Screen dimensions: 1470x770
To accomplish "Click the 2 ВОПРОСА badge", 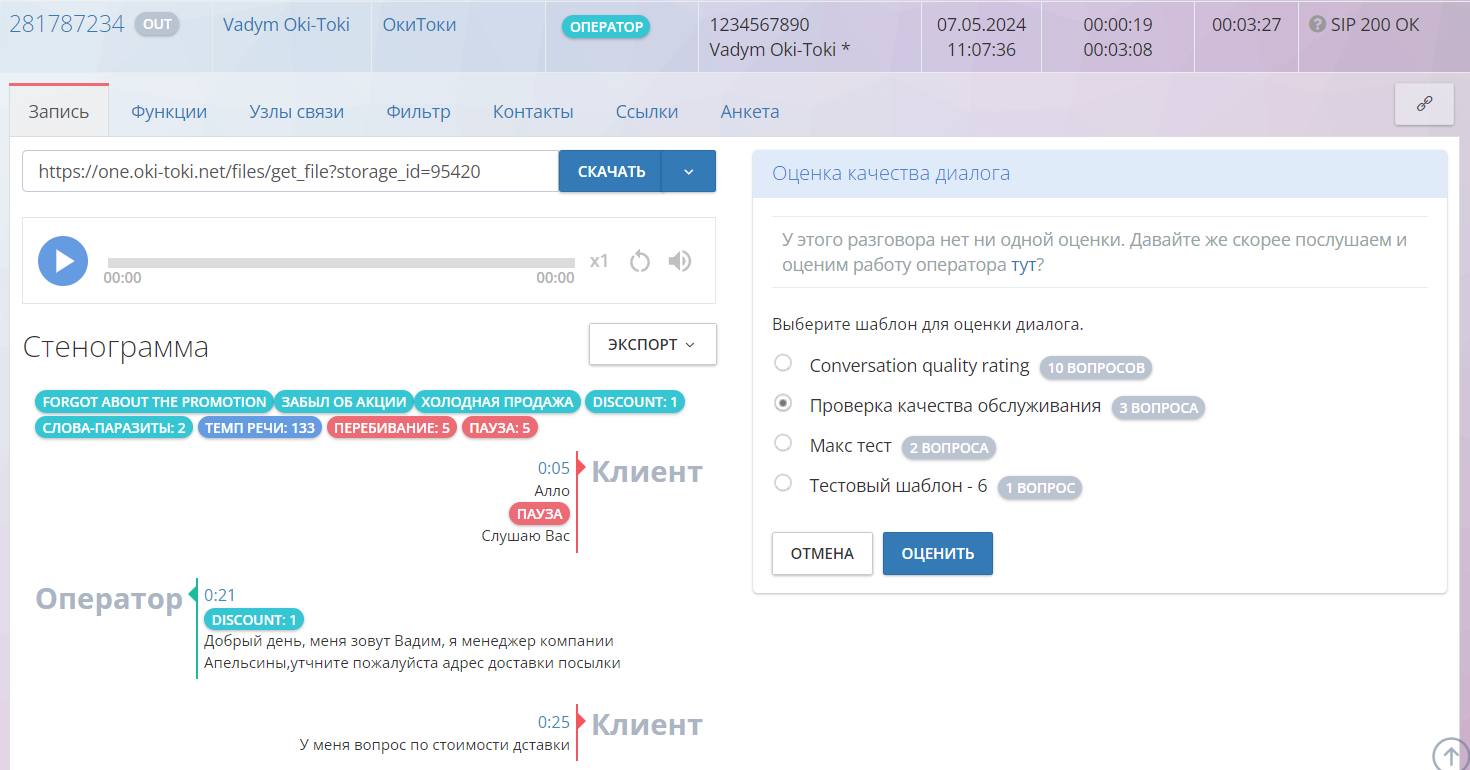I will coord(949,448).
